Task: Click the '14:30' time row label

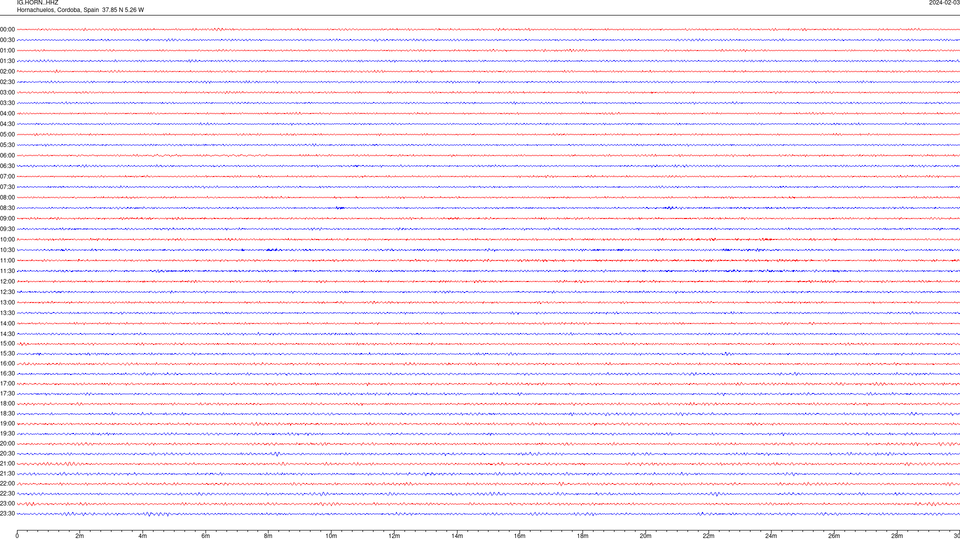Action: coord(7,334)
